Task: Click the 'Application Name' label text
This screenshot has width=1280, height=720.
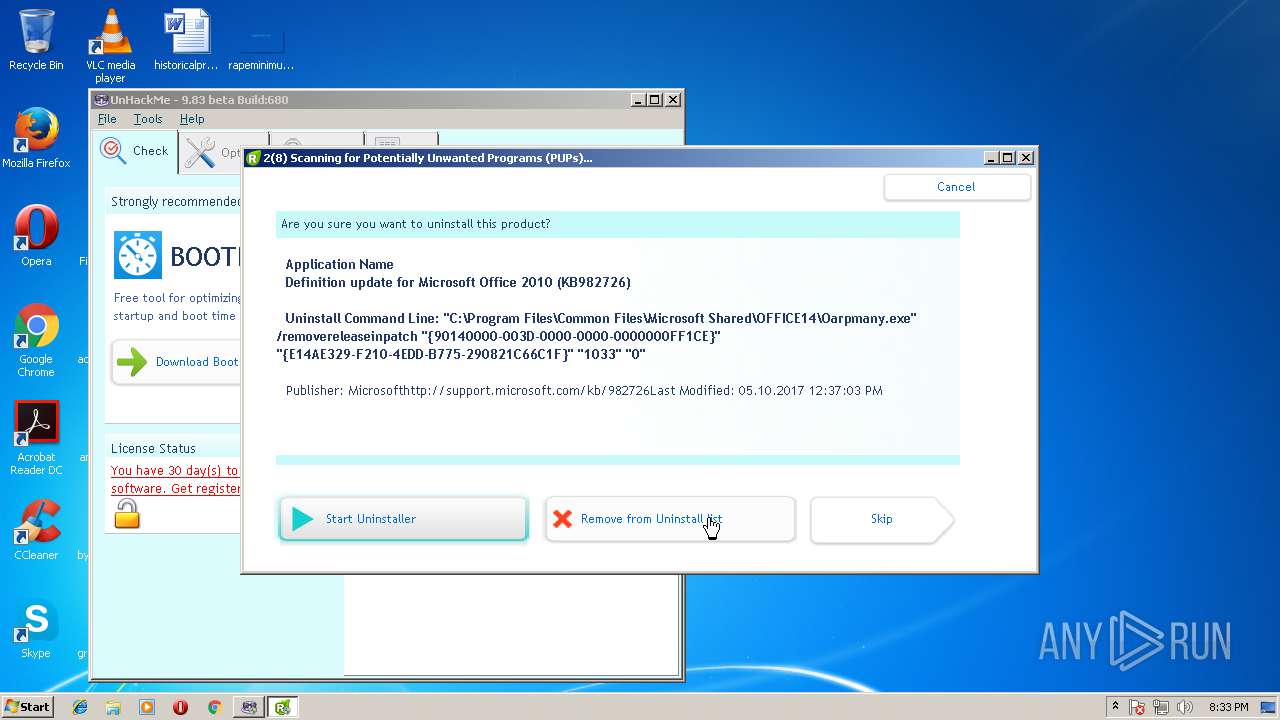Action: click(x=339, y=265)
